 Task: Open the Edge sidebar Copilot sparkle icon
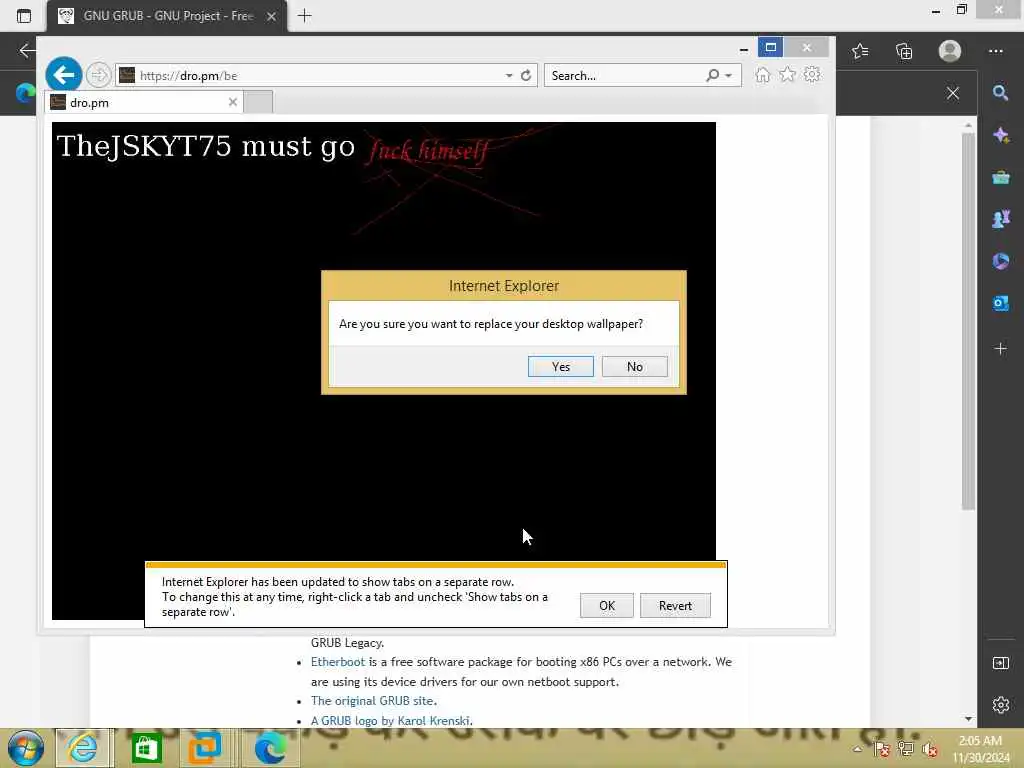pyautogui.click(x=1000, y=135)
